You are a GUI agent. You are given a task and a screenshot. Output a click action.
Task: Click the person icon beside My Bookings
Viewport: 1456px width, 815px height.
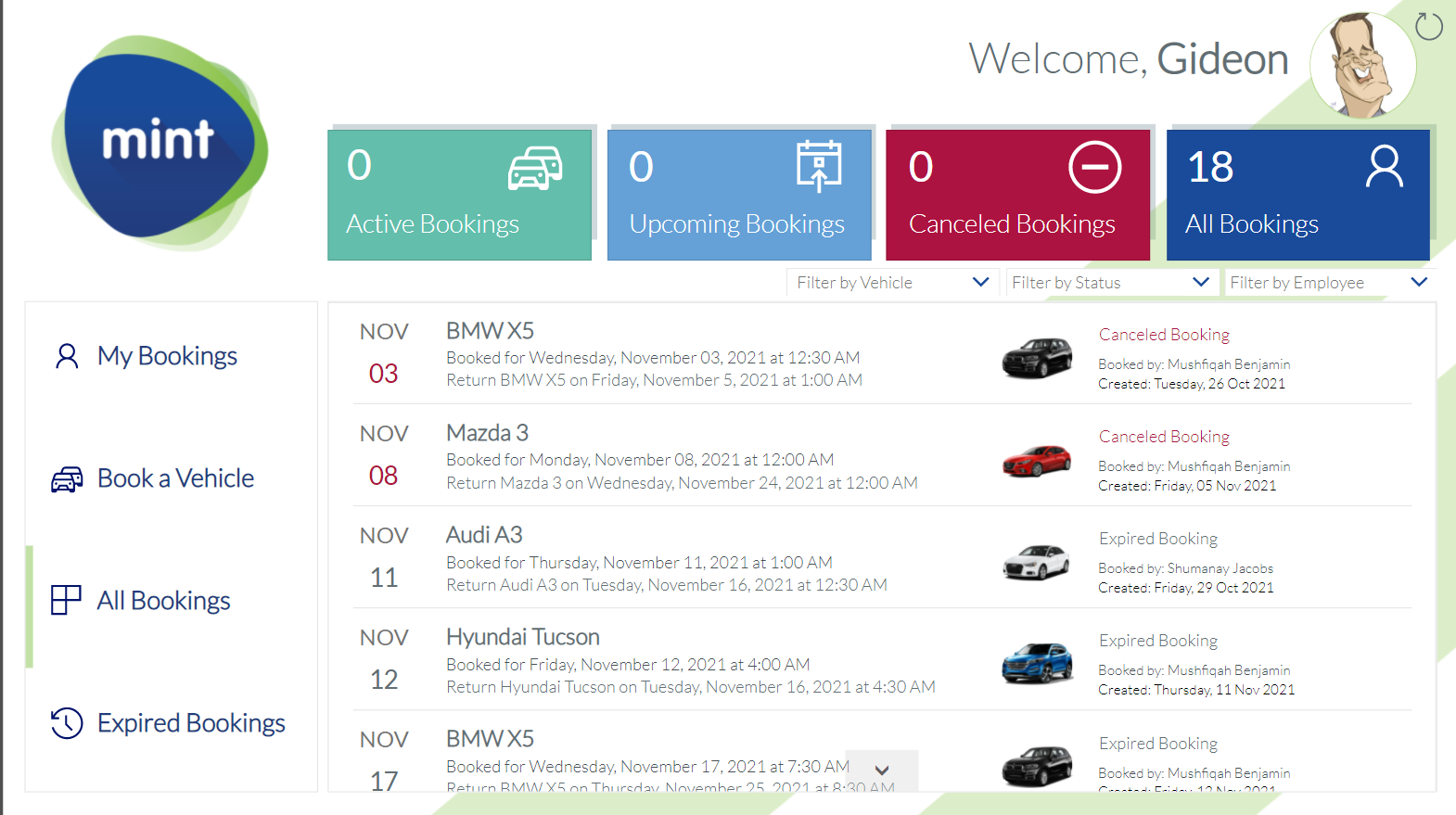pos(67,356)
